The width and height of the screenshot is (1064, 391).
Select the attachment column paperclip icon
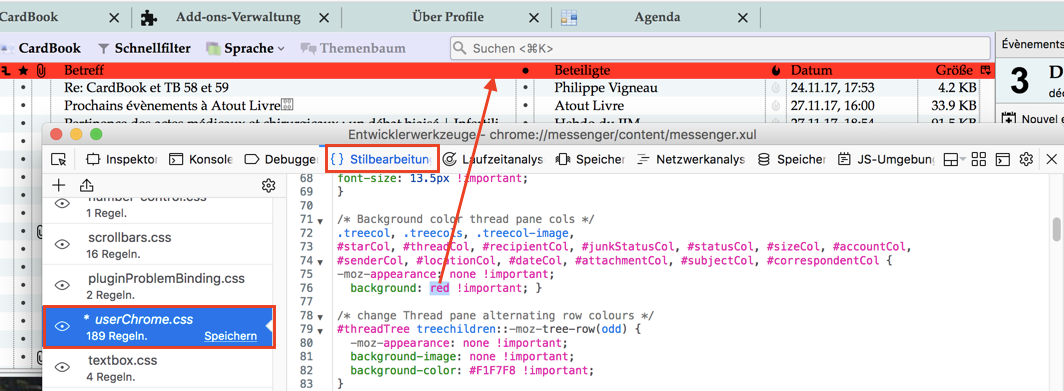point(41,70)
